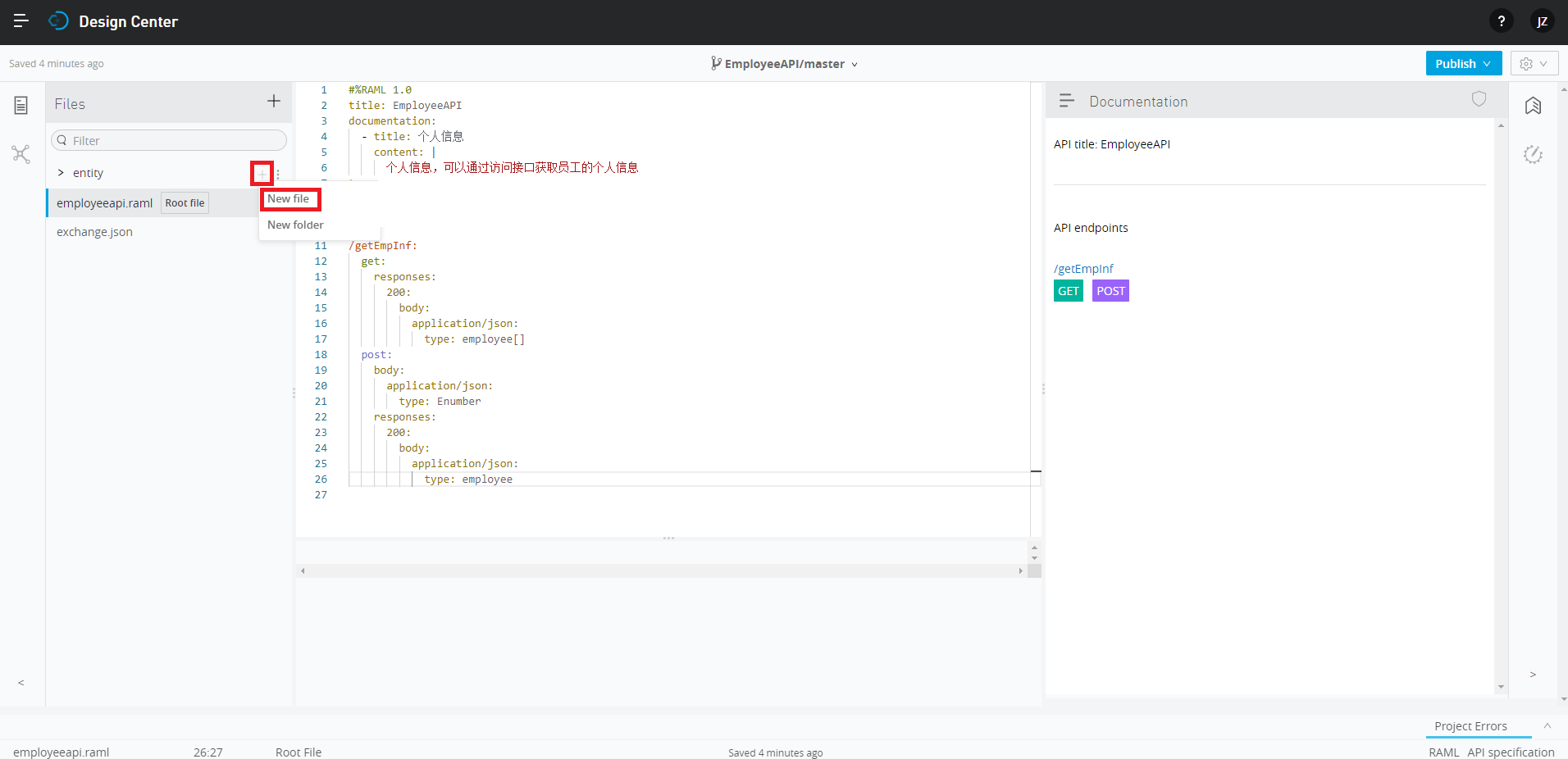Image resolution: width=1568 pixels, height=759 pixels.
Task: Click the help question mark icon
Action: pyautogui.click(x=1502, y=20)
